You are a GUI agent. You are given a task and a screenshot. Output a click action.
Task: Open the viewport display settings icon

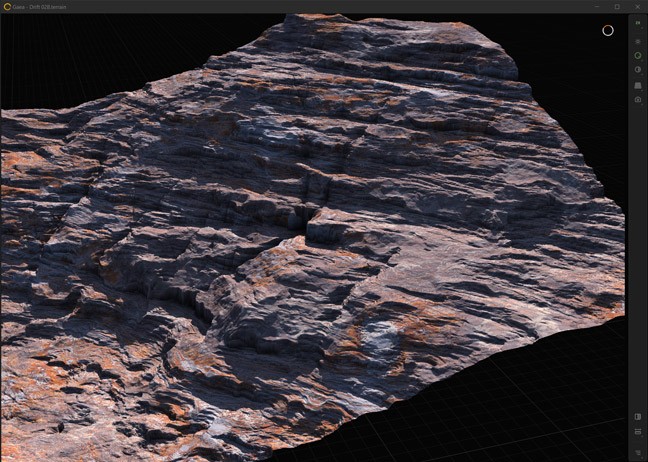(638, 41)
